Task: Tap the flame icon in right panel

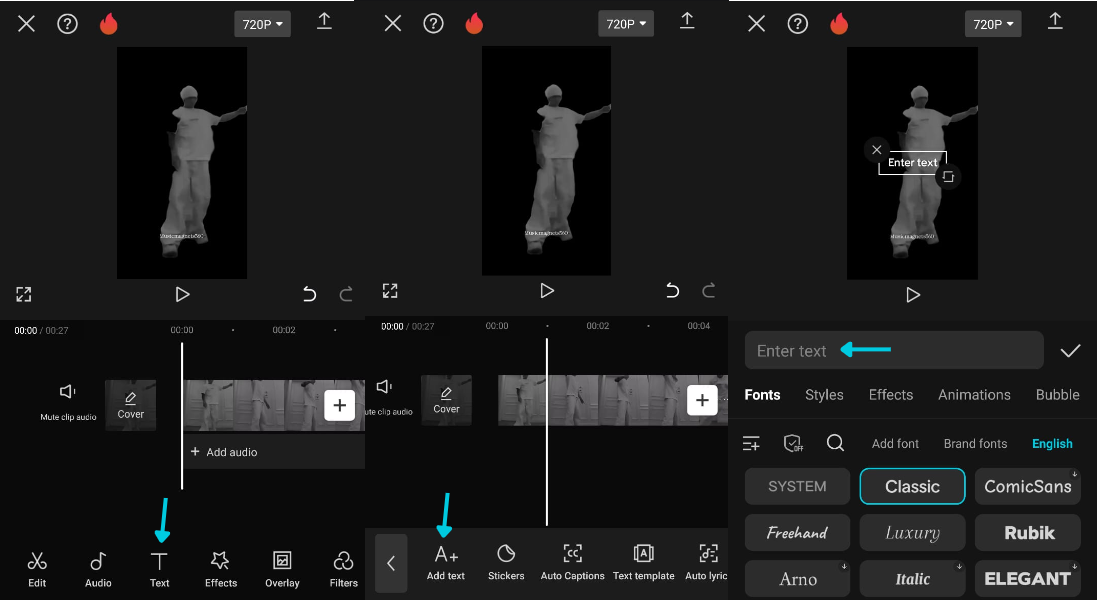Action: coord(839,24)
